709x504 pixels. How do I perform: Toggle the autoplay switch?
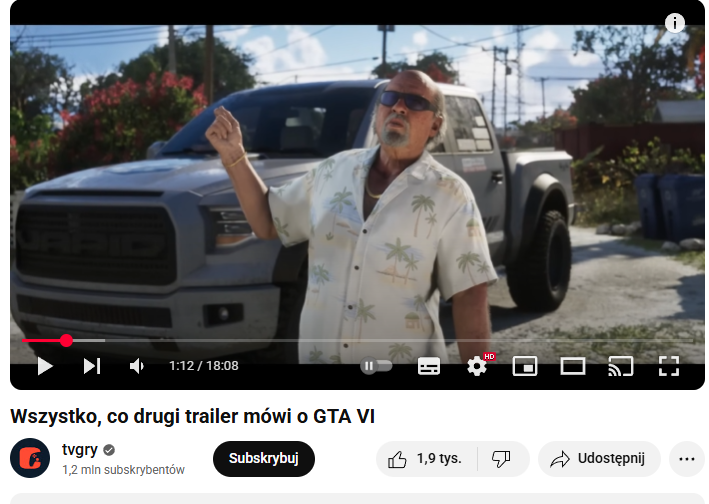tap(376, 366)
